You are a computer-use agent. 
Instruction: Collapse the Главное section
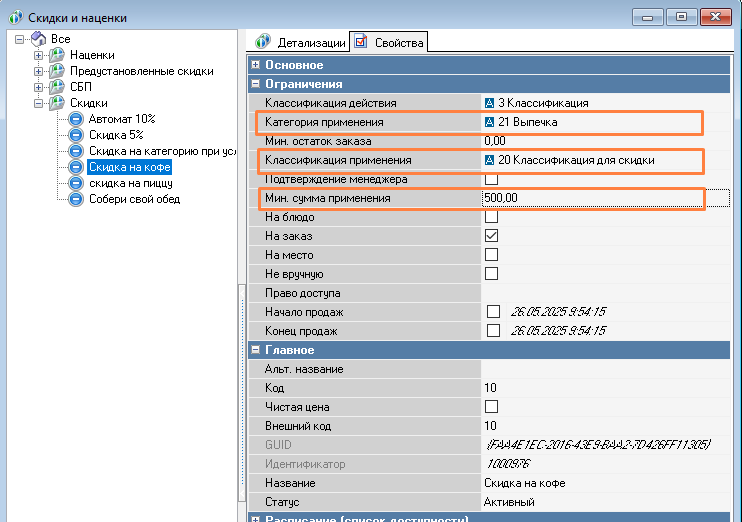(256, 350)
